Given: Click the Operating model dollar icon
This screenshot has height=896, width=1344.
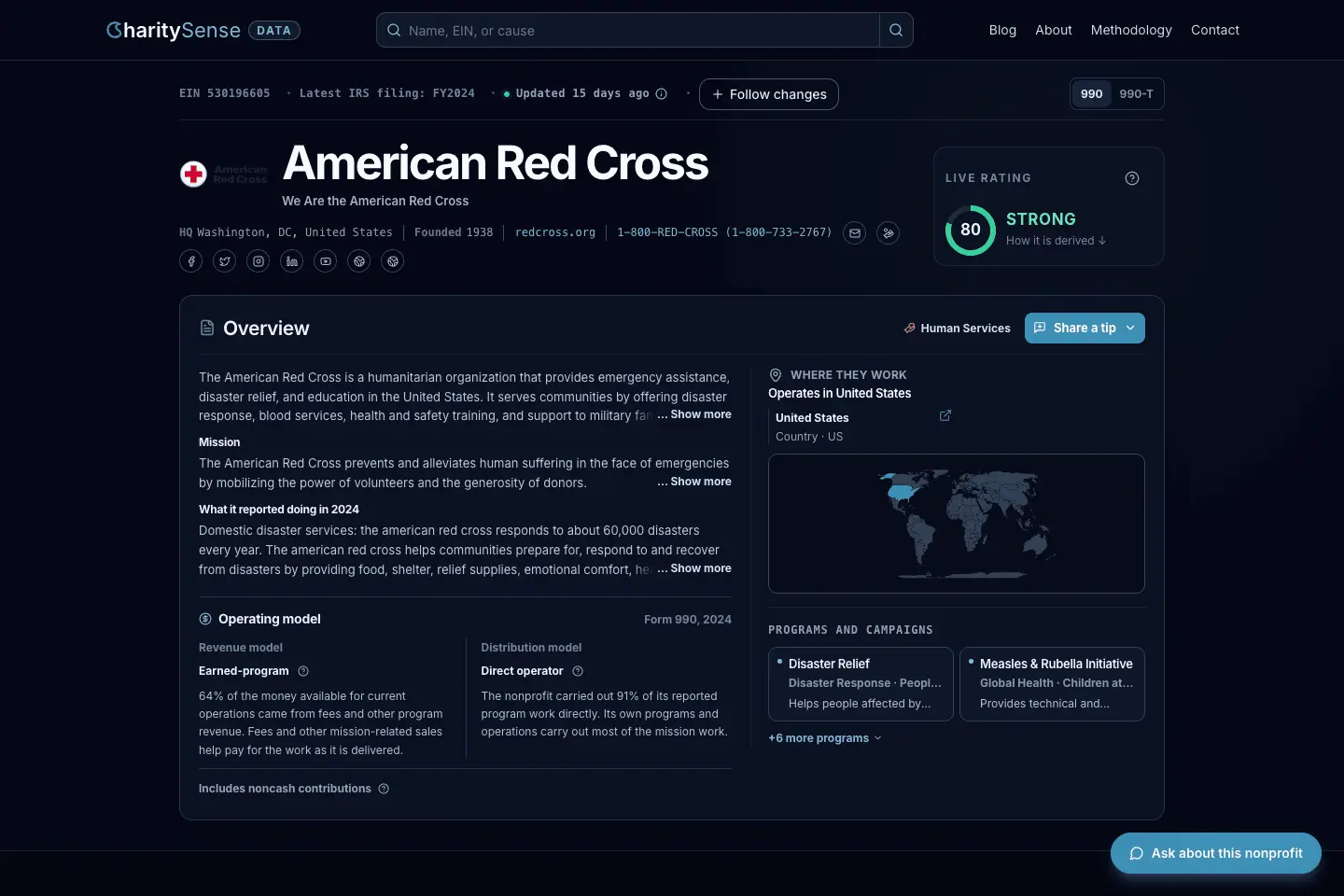Looking at the screenshot, I should click(205, 619).
